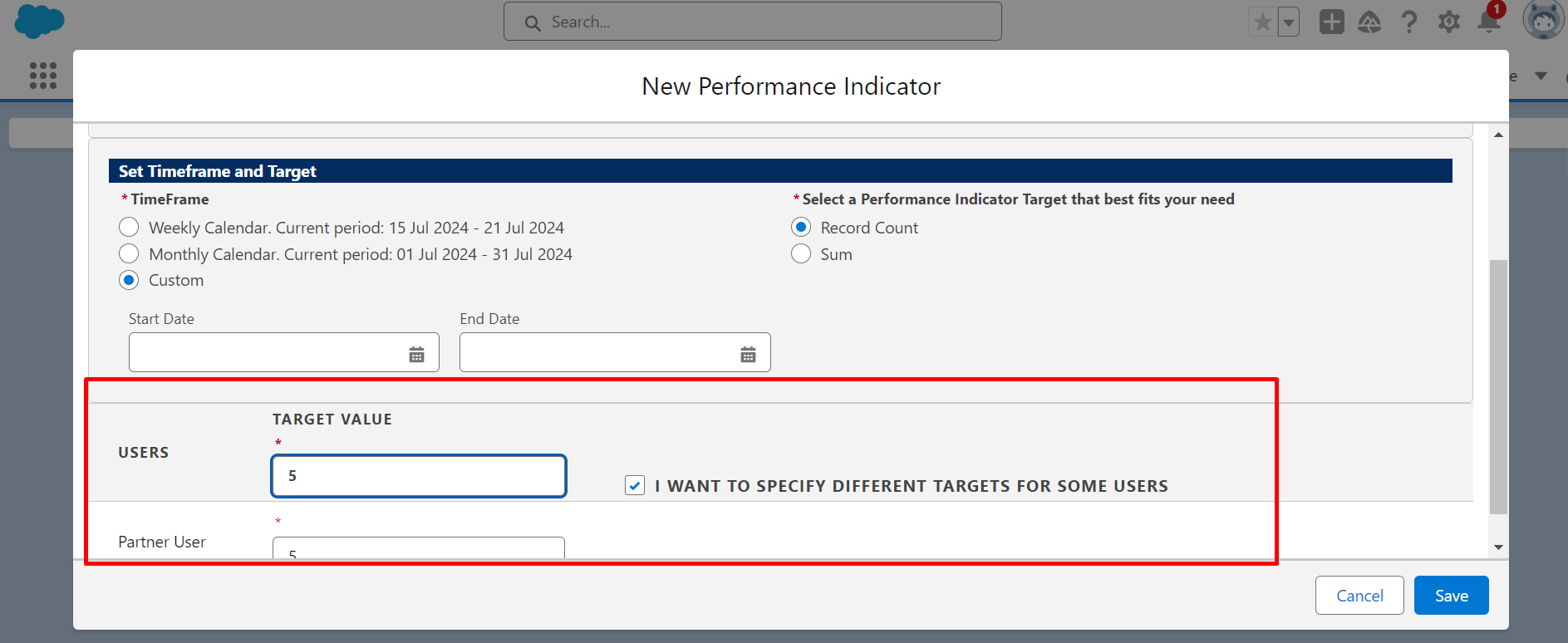Open the End Date calendar picker
The width and height of the screenshot is (1568, 643).
(x=748, y=355)
